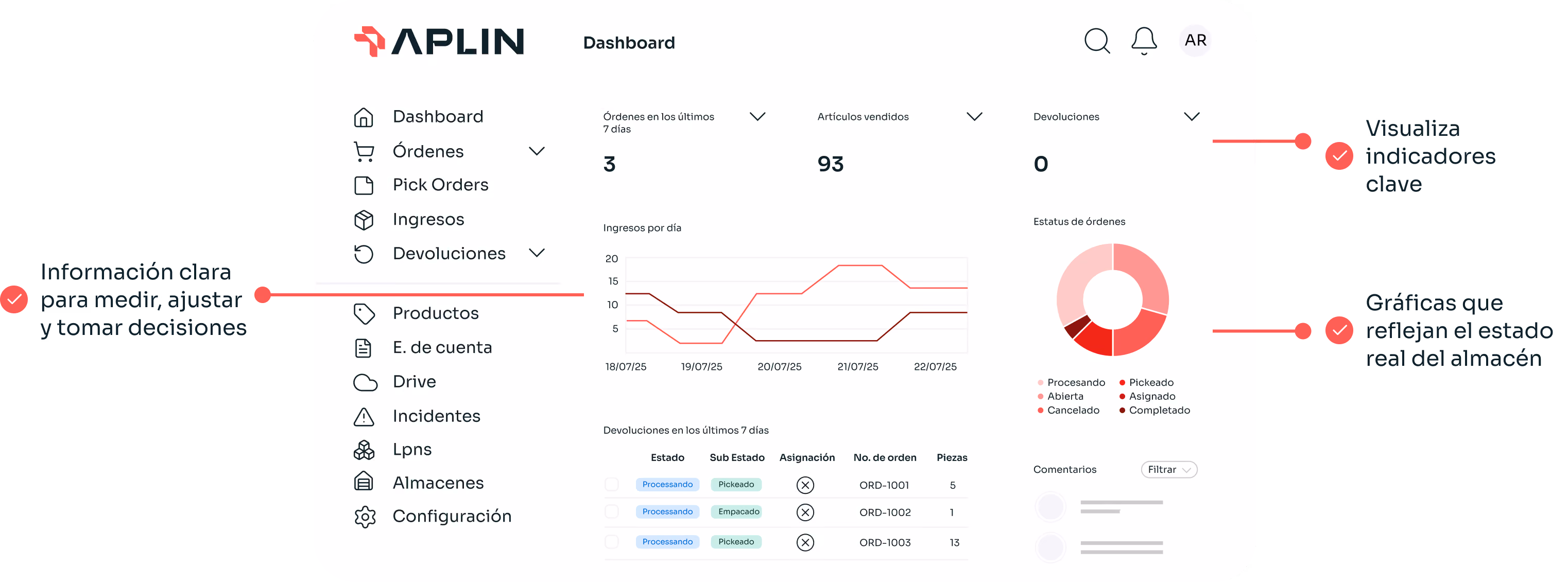Check the ORD-1002 row checkbox
The image size is (1568, 585).
point(611,512)
